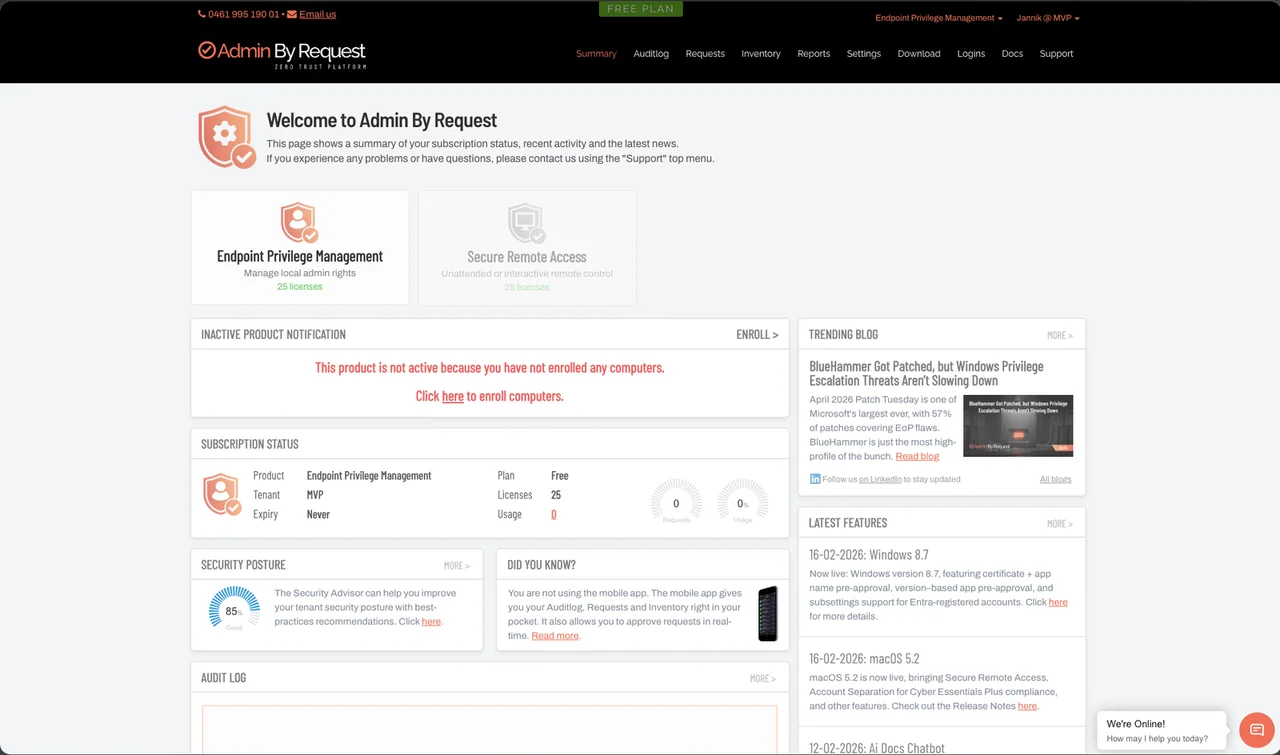Open the Docs menu
Viewport: 1280px width, 755px height.
point(1012,54)
